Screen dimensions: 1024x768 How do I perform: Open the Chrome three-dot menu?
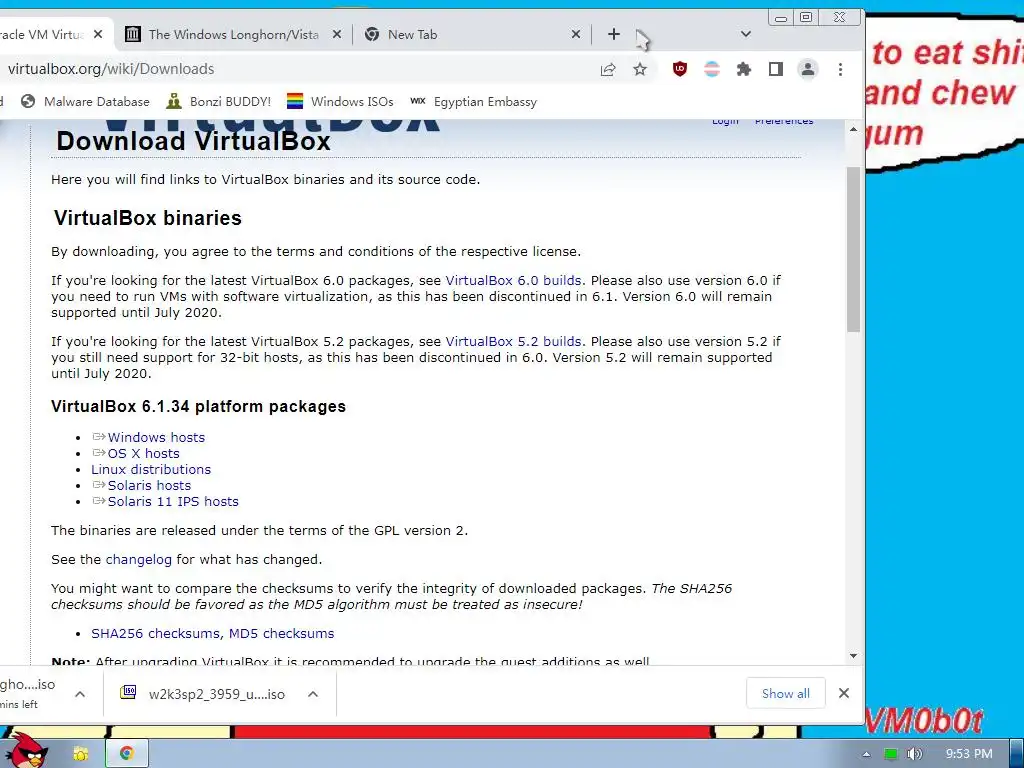(x=840, y=69)
